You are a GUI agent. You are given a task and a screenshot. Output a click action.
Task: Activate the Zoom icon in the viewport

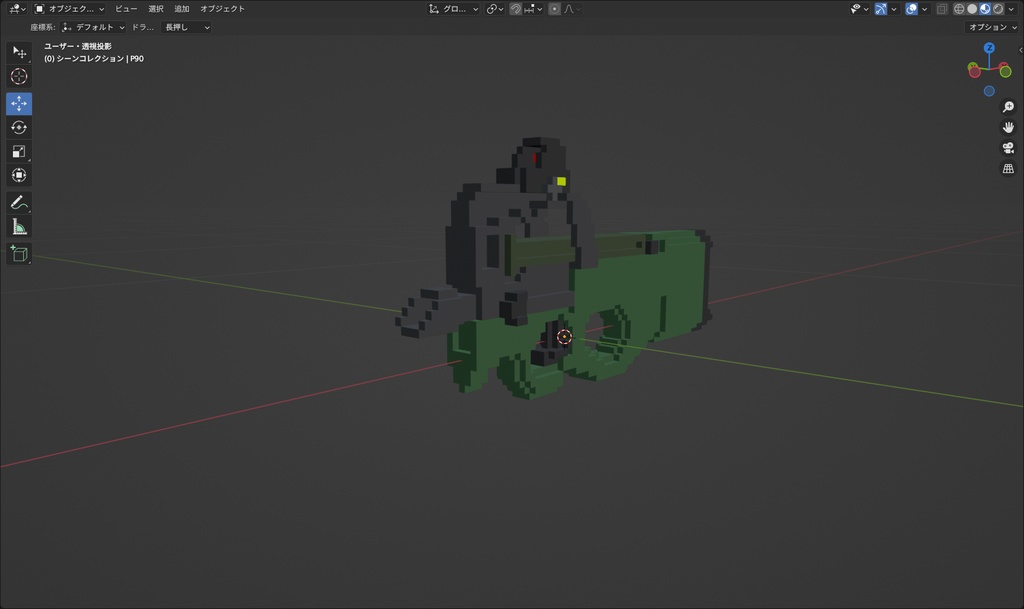[1008, 105]
